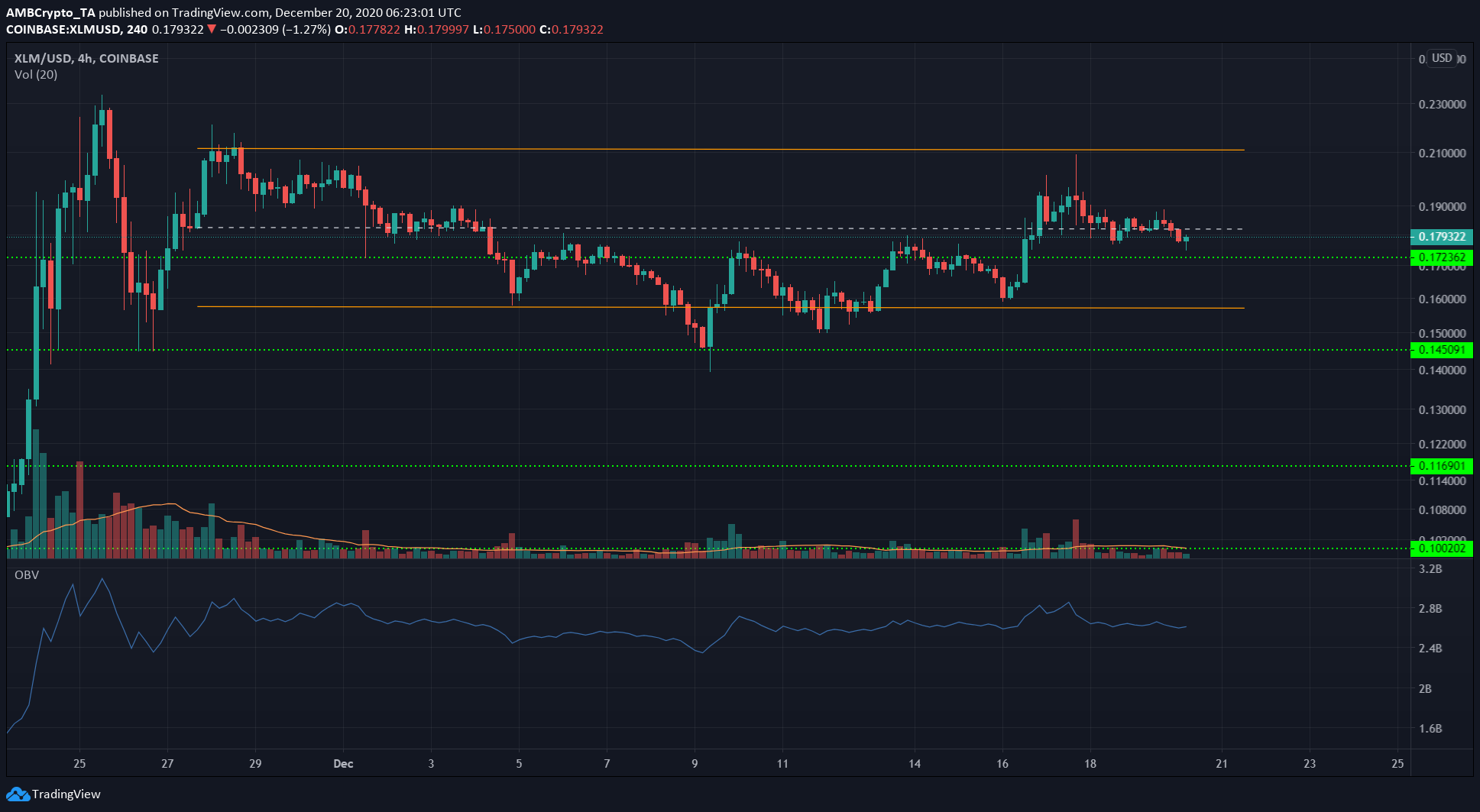Click the open value O:0.177822
The image size is (1480, 812).
pos(368,30)
